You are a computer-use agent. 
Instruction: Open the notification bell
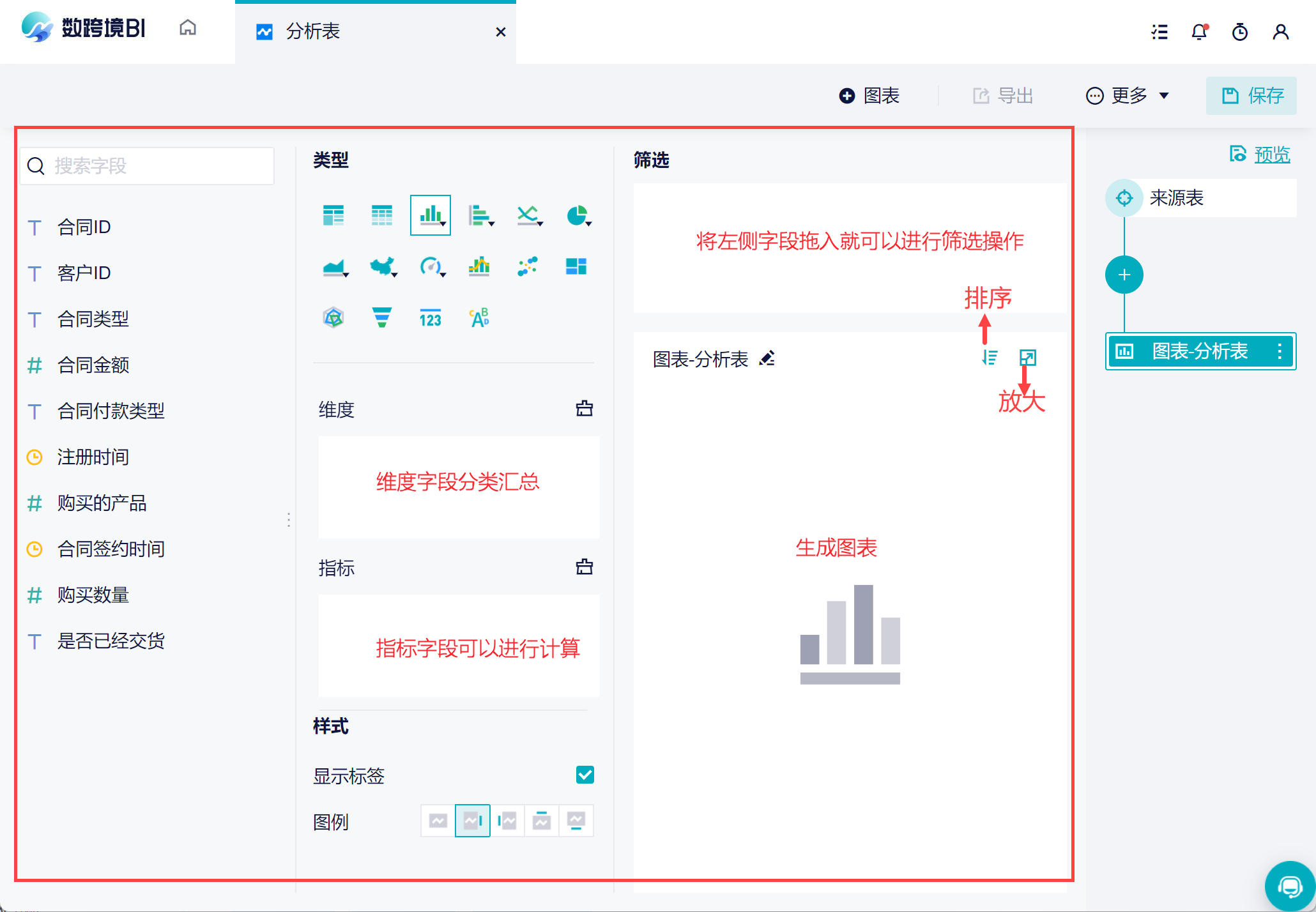click(1200, 32)
